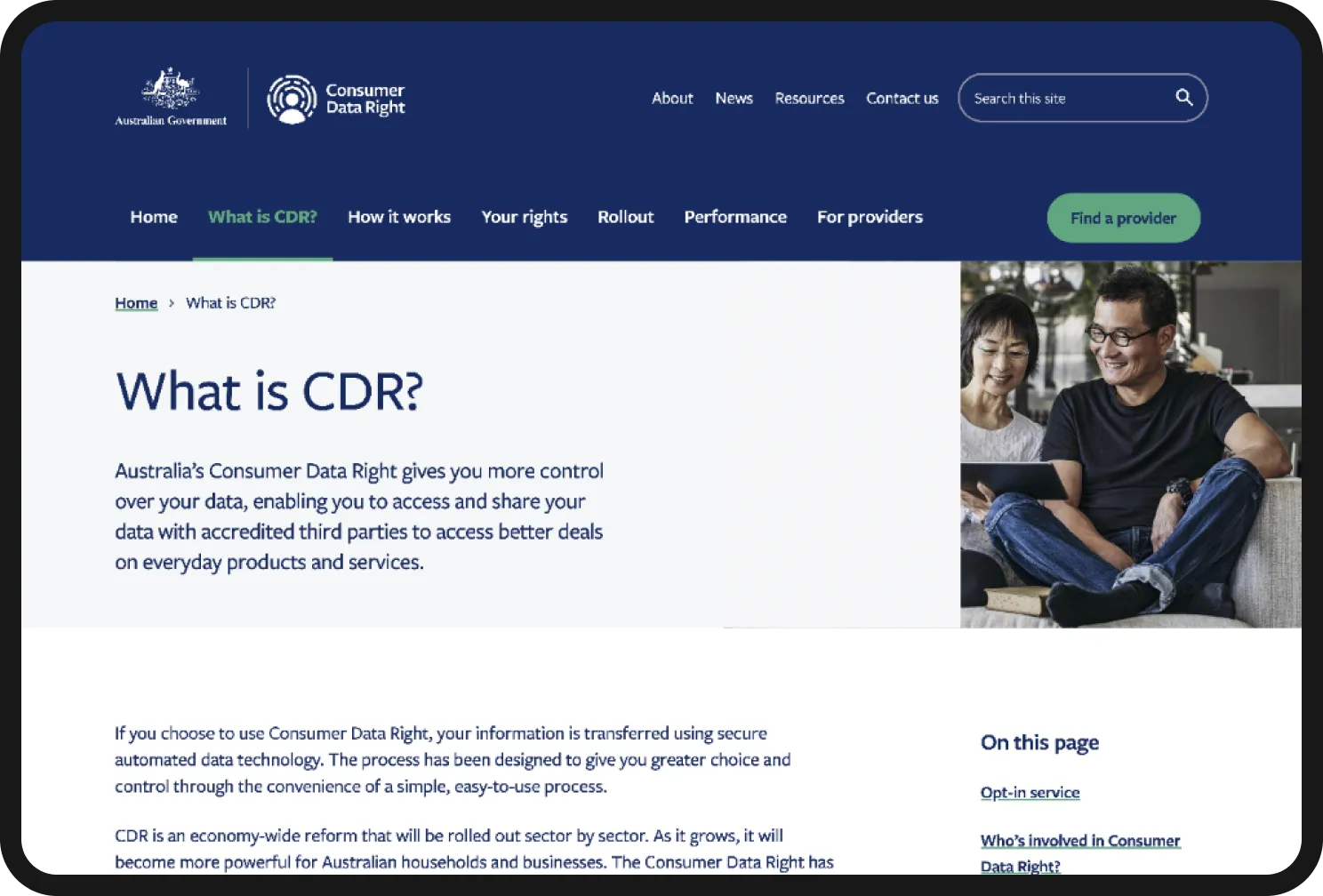Click the currently active What is CDR? tab
The image size is (1323, 896).
(262, 217)
